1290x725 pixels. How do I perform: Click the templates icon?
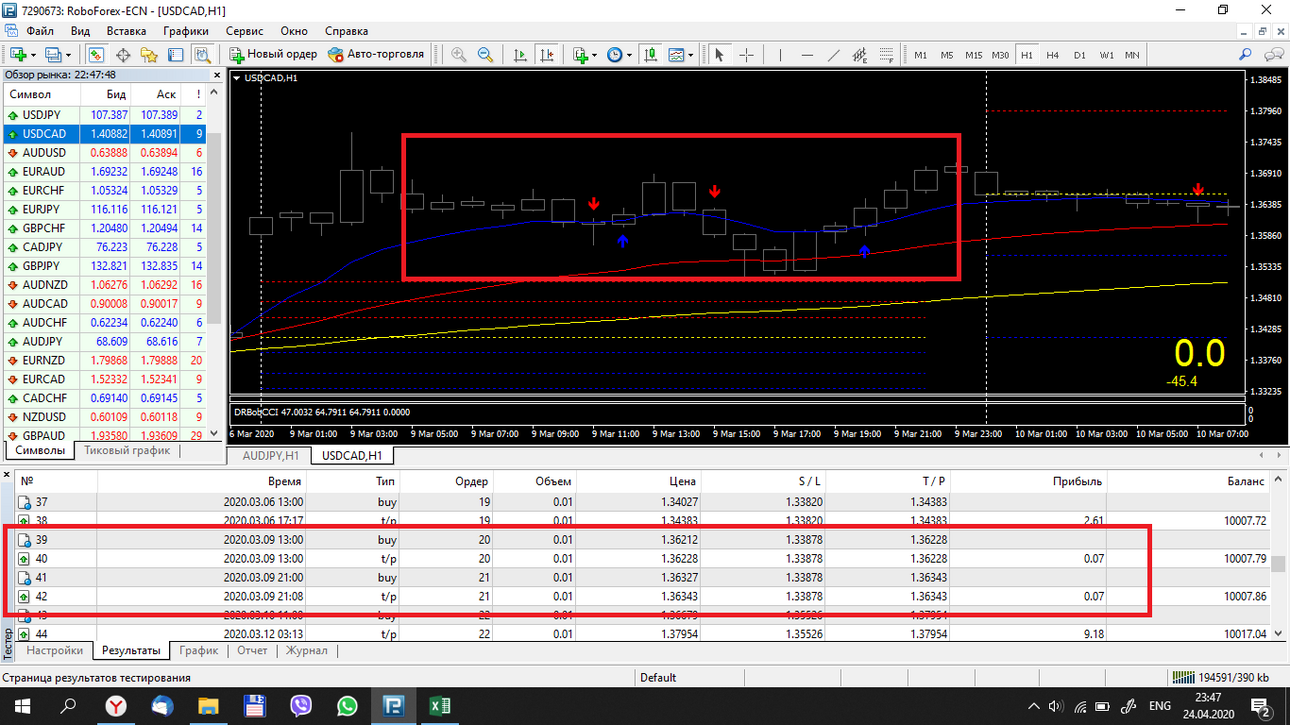point(677,54)
